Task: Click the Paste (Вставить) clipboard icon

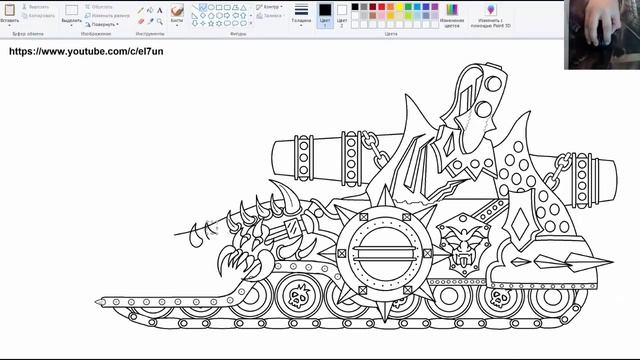Action: (9, 9)
